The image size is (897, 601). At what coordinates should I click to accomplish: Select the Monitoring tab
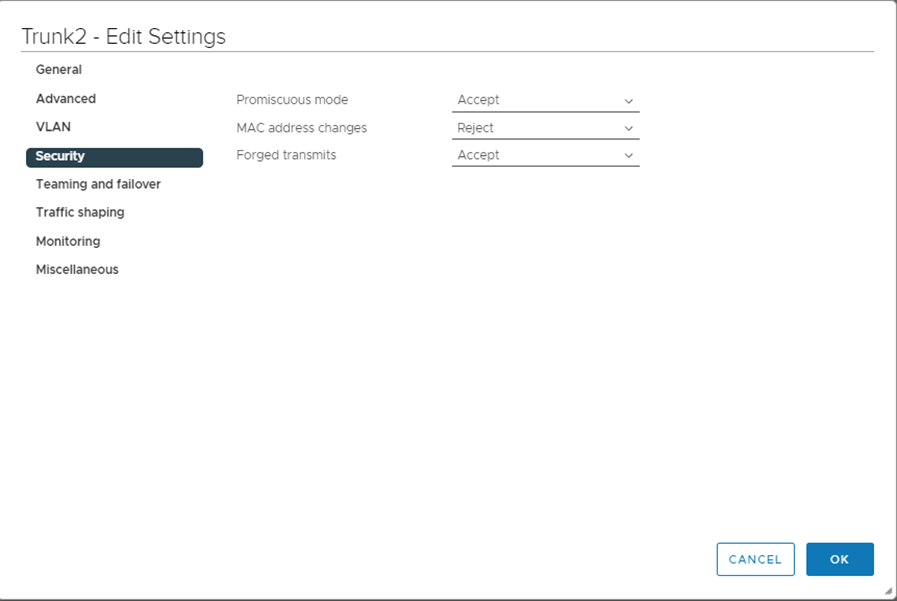tap(68, 241)
